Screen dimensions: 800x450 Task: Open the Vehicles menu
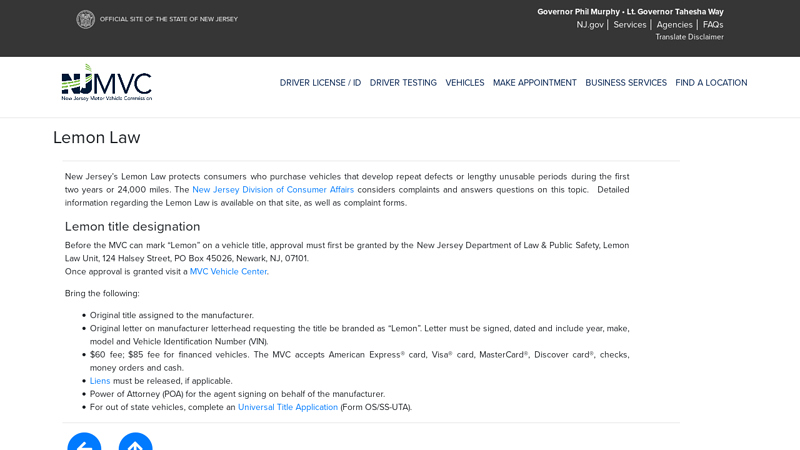(465, 83)
